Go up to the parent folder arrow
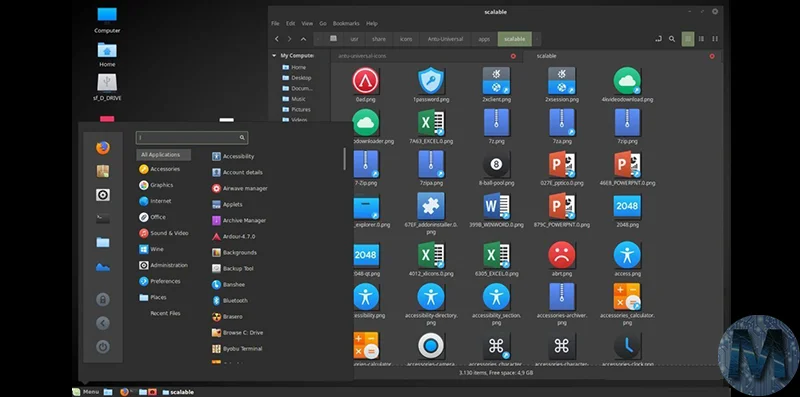Image resolution: width=800 pixels, height=397 pixels. click(x=304, y=39)
